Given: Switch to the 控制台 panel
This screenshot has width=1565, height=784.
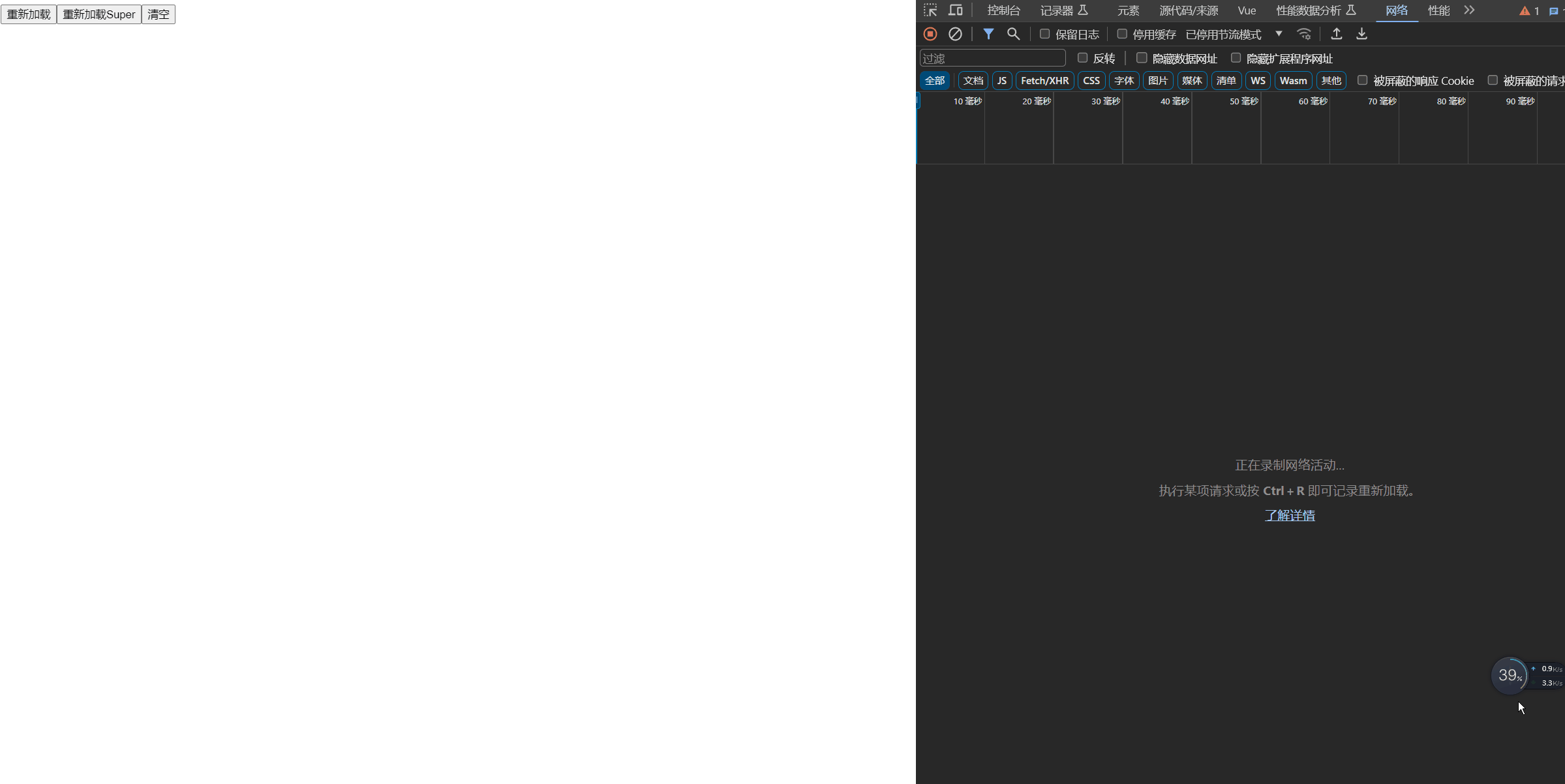Looking at the screenshot, I should pos(1003,10).
